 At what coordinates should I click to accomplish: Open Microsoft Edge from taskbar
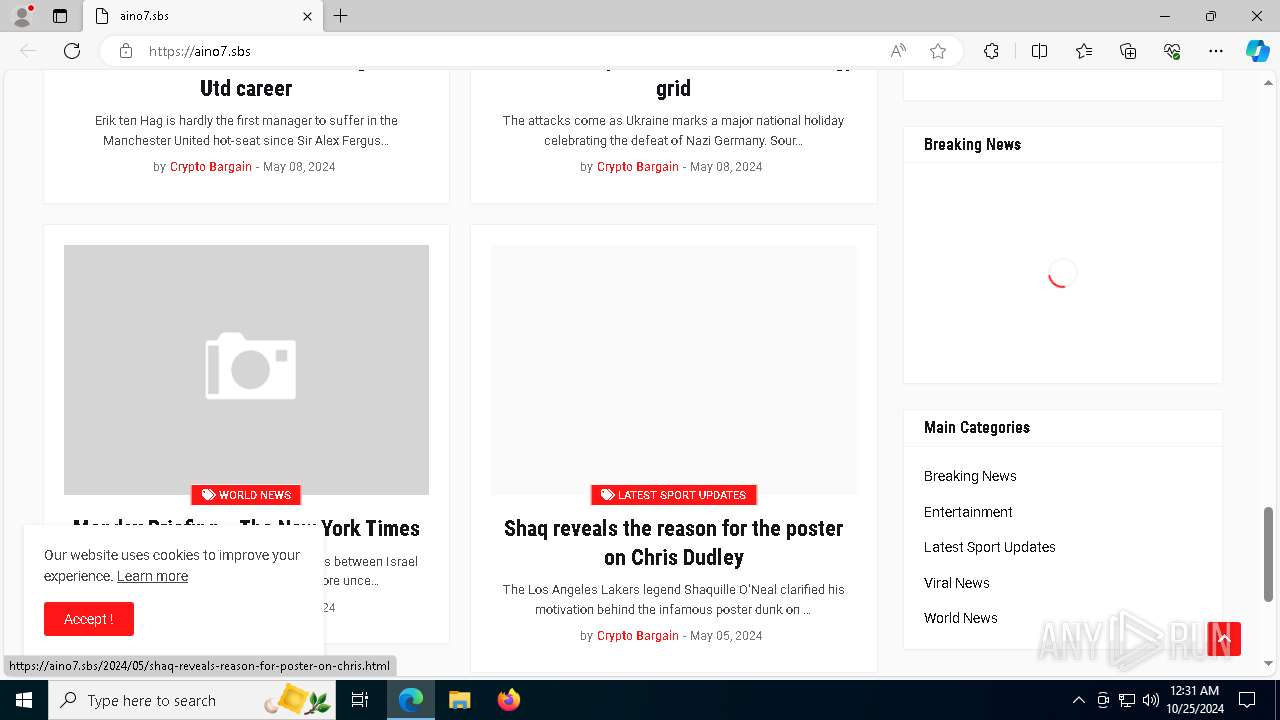pos(411,700)
